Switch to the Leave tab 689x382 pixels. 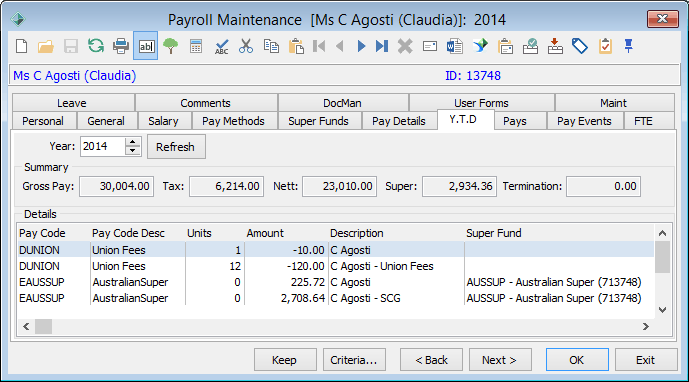pyautogui.click(x=73, y=103)
